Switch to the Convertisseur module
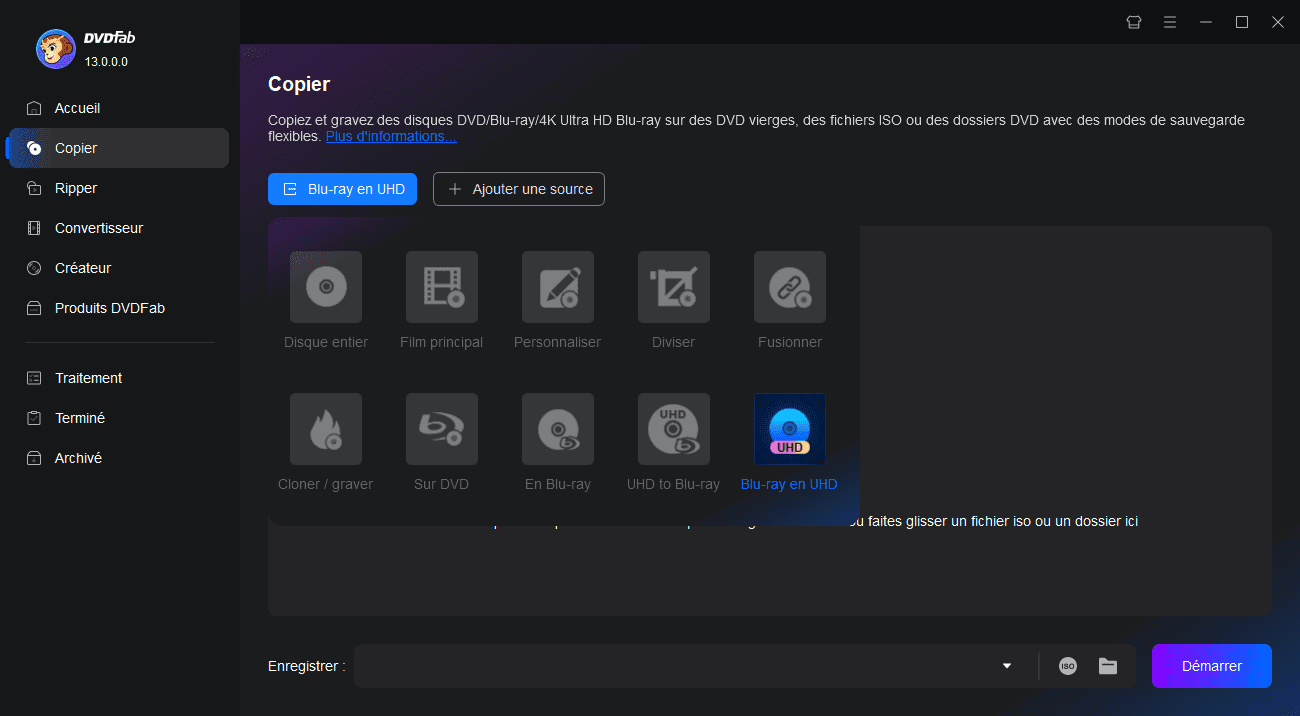This screenshot has height=716, width=1300. point(118,228)
